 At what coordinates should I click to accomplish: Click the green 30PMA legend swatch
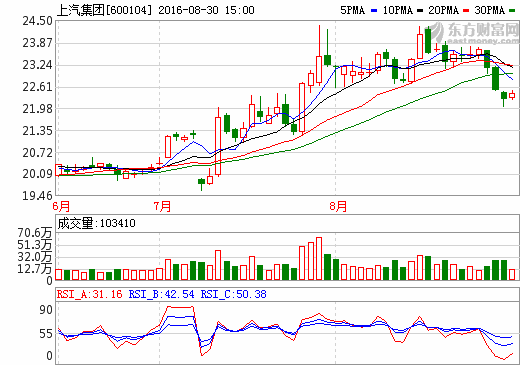512,11
